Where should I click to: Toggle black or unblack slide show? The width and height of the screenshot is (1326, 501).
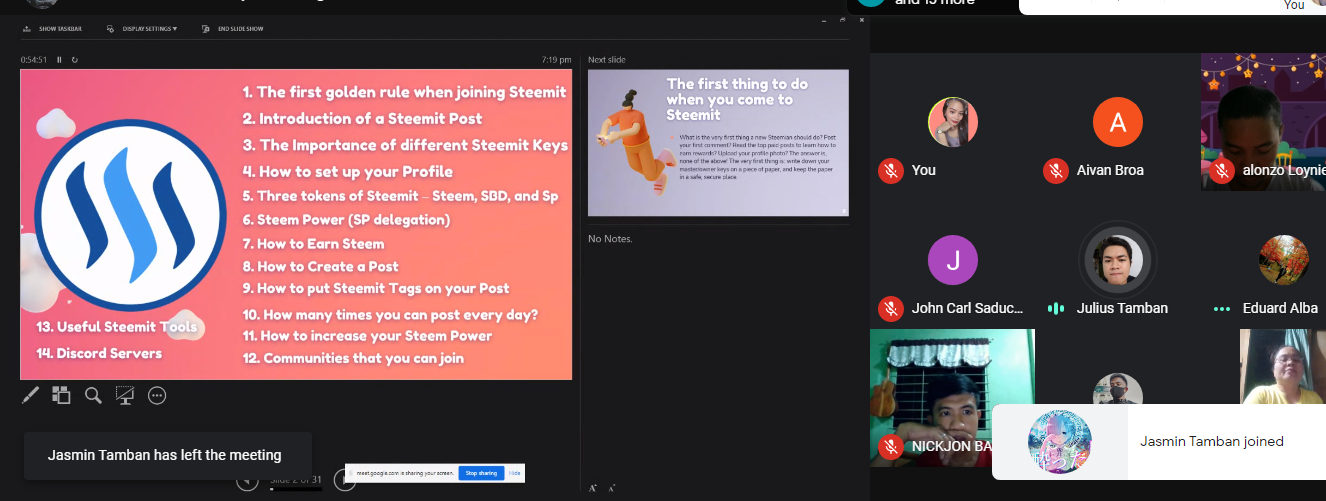click(x=125, y=395)
